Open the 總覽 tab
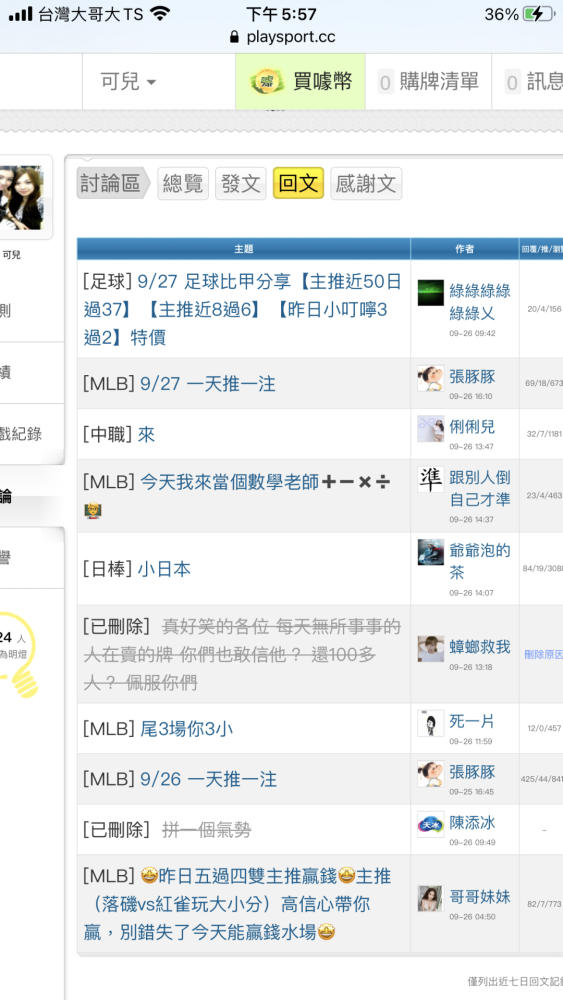 click(x=183, y=184)
